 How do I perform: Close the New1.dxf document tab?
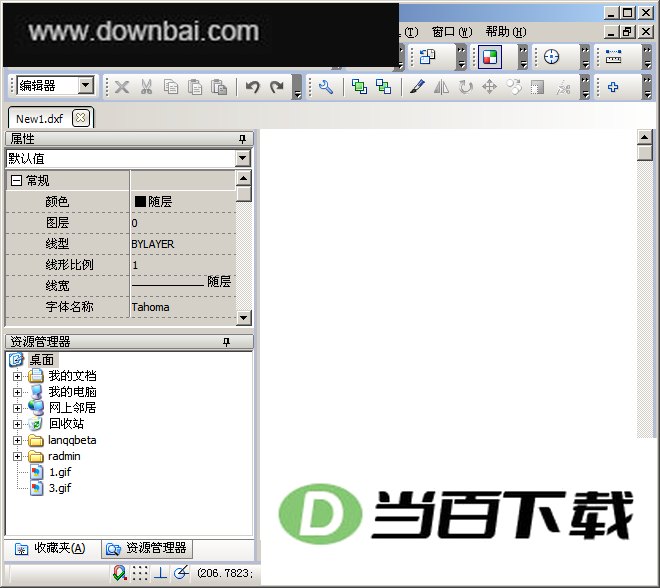click(x=80, y=118)
